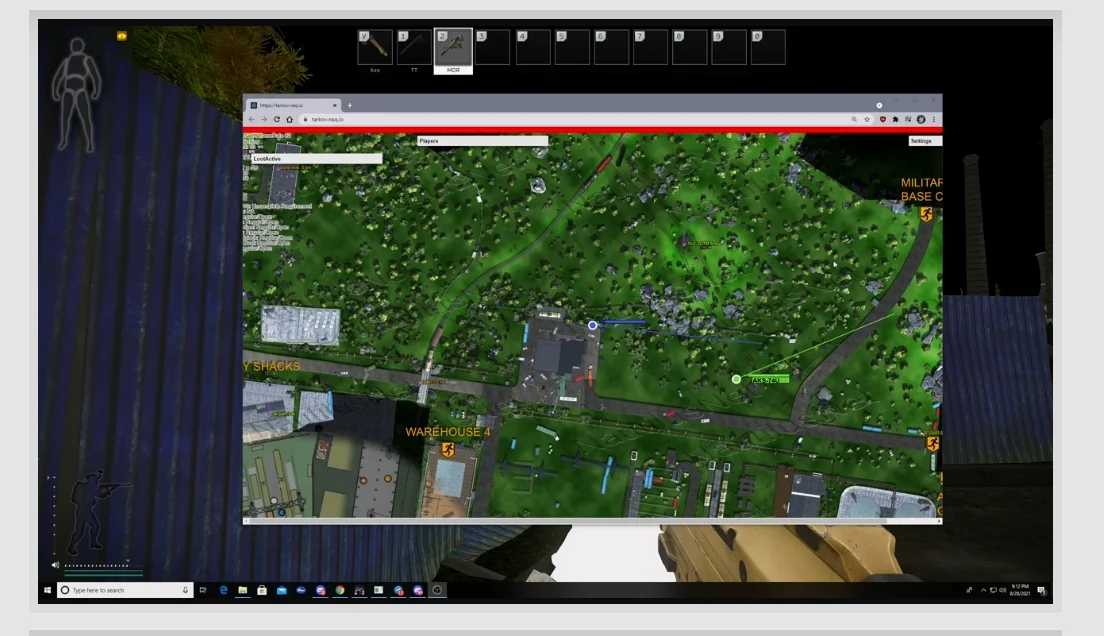Select the tarkov.naq.io browser tab
Image resolution: width=1104 pixels, height=636 pixels.
(x=293, y=105)
